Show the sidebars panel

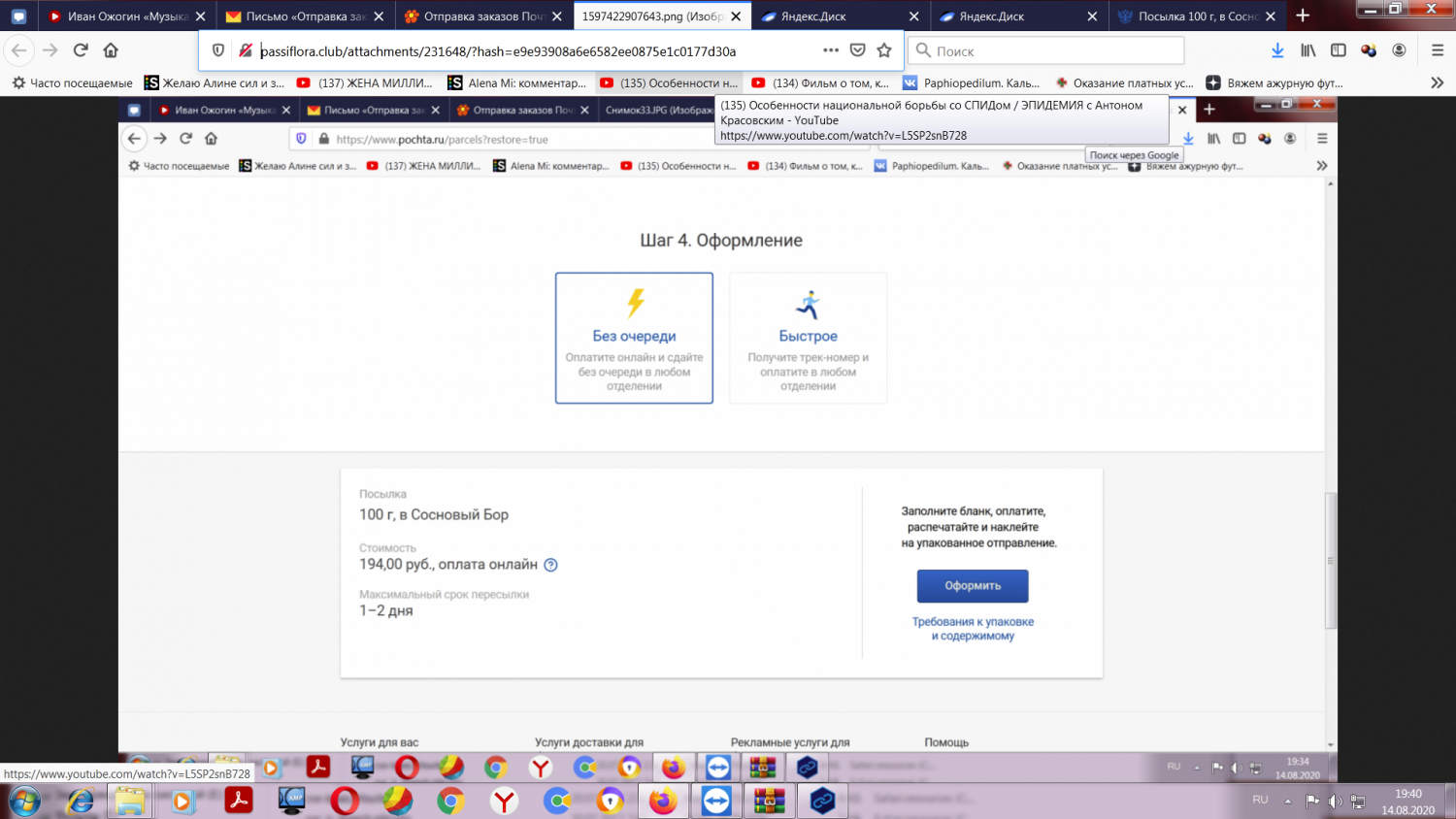[x=1339, y=50]
